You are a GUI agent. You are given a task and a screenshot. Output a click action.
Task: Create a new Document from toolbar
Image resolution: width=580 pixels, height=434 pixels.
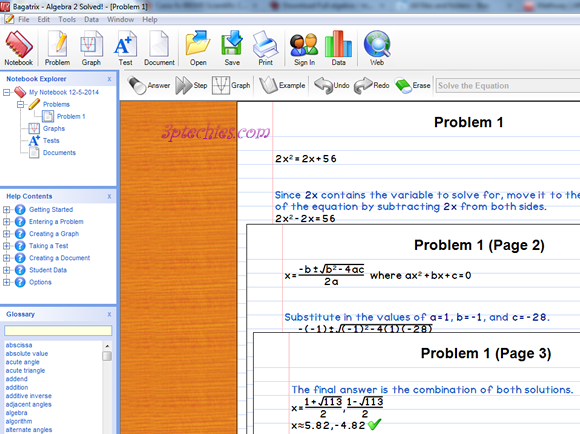(159, 48)
